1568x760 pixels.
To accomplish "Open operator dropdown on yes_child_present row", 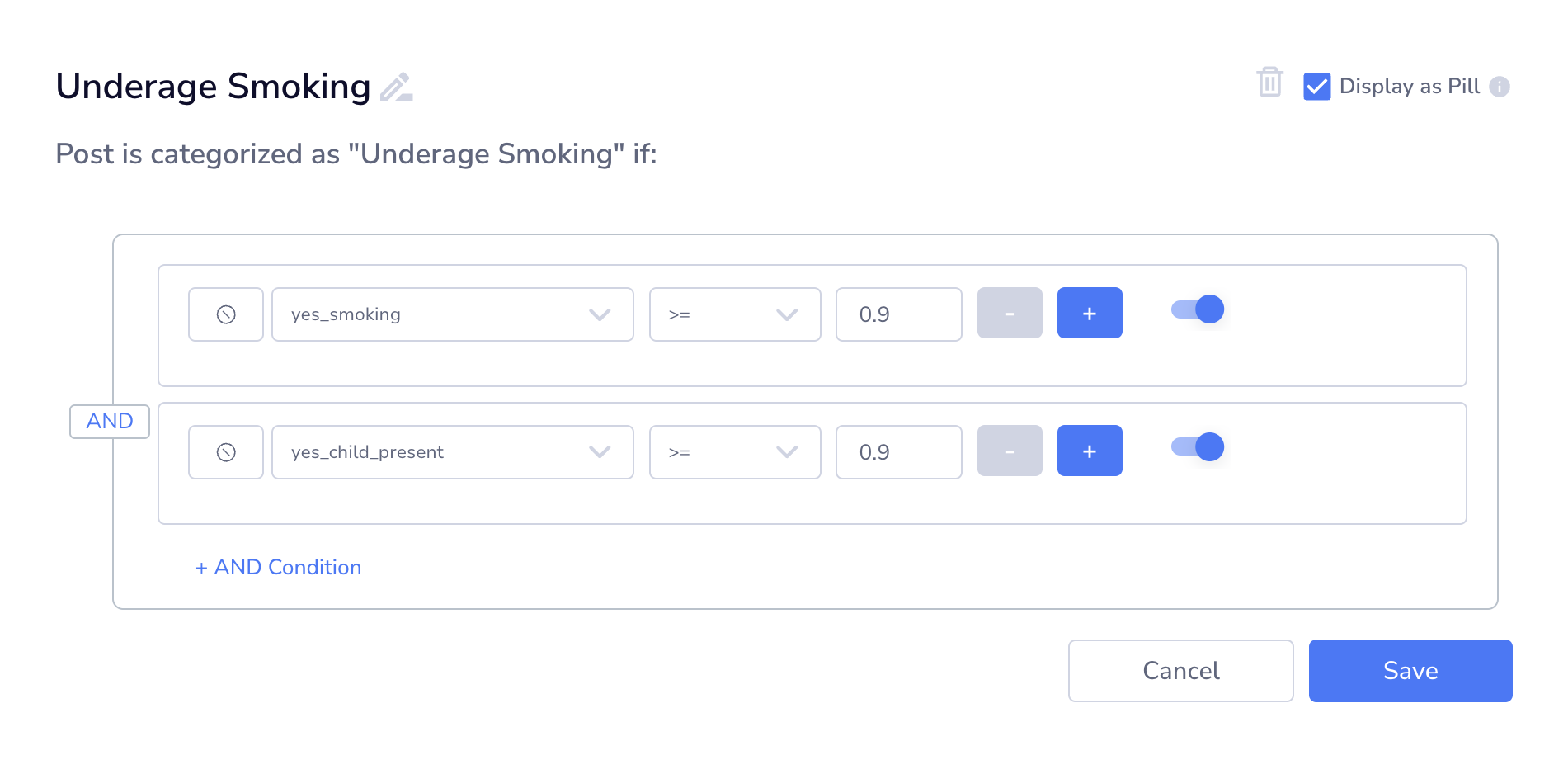I will coord(735,452).
